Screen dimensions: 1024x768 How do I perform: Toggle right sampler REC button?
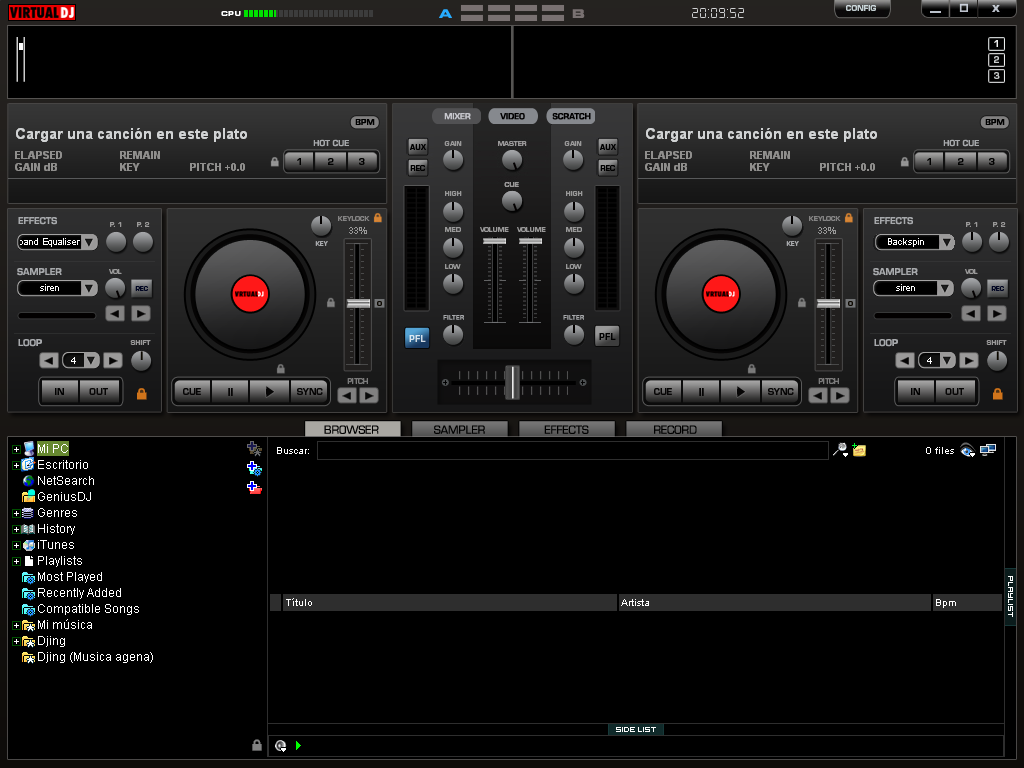tap(997, 288)
